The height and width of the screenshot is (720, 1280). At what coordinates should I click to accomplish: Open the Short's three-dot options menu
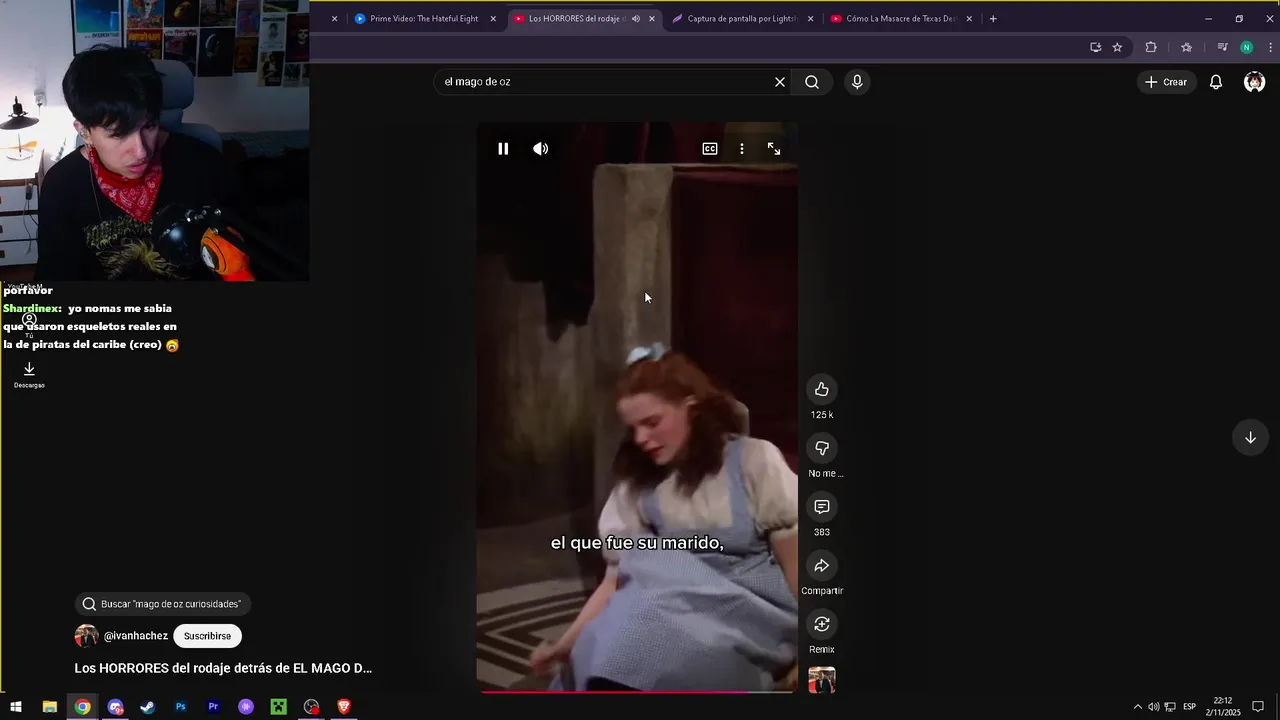point(742,149)
